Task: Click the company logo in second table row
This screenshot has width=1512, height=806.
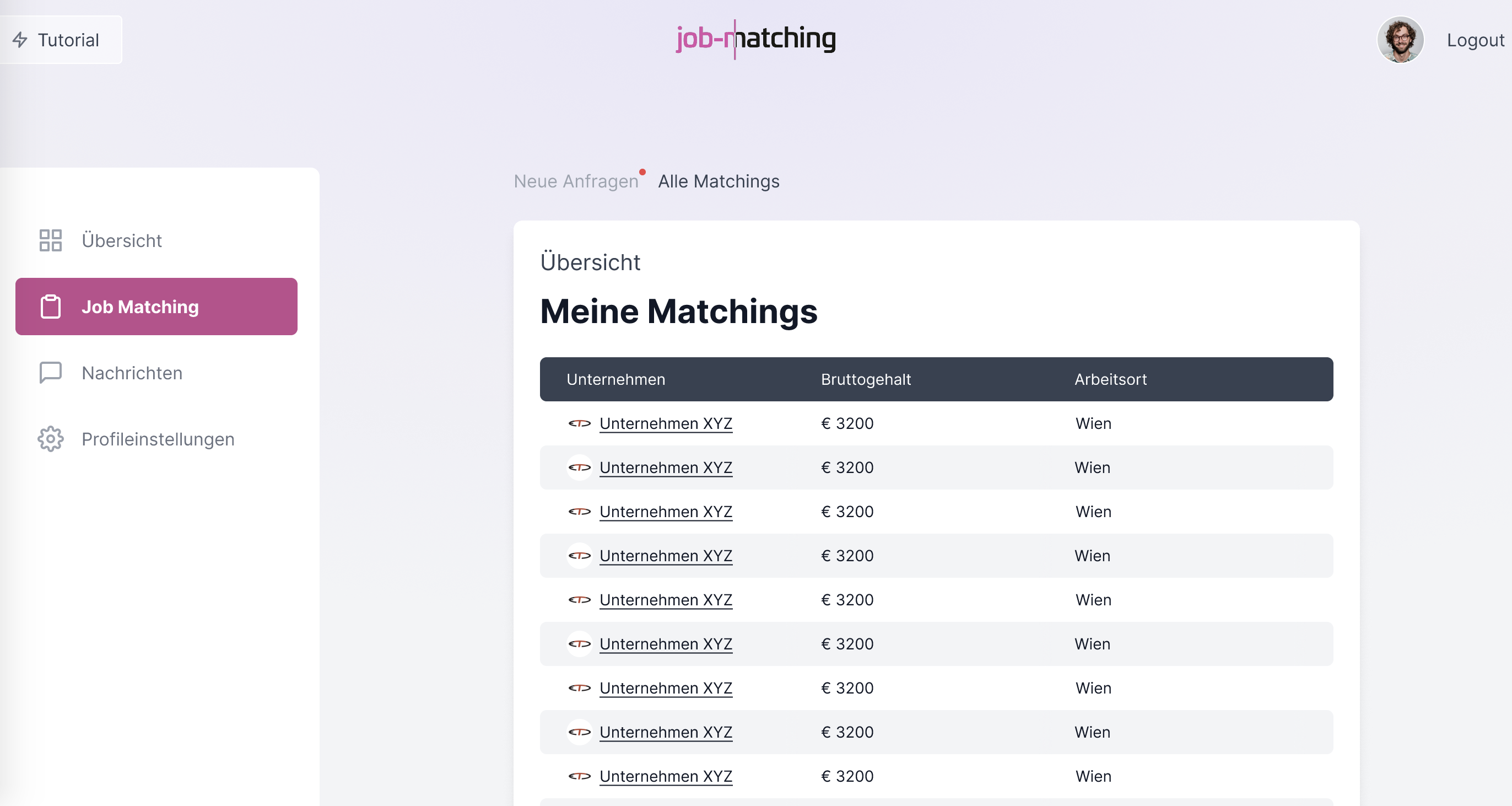Action: point(579,468)
